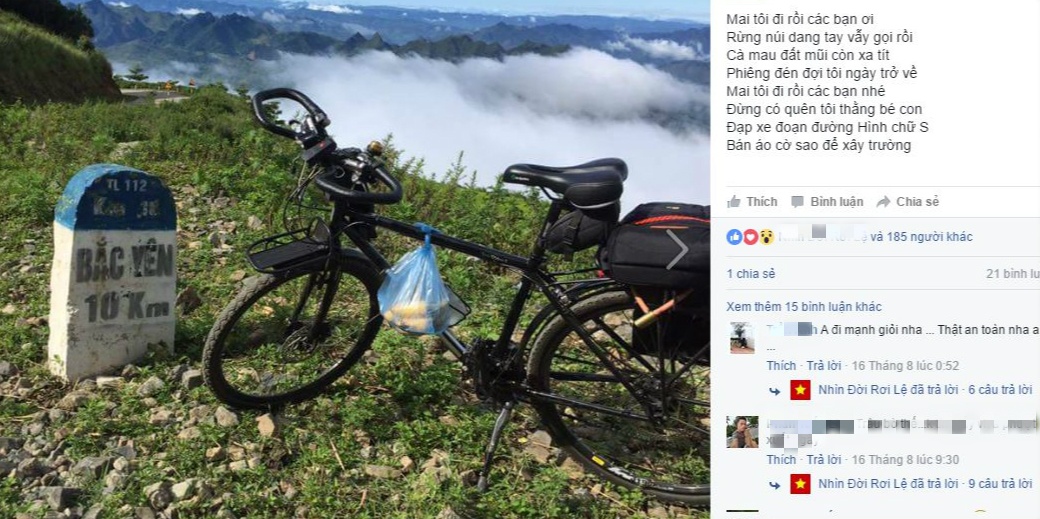Image resolution: width=1040 pixels, height=519 pixels.
Task: Expand 'Xem thêm 15 bình luận khác'
Action: coord(804,306)
